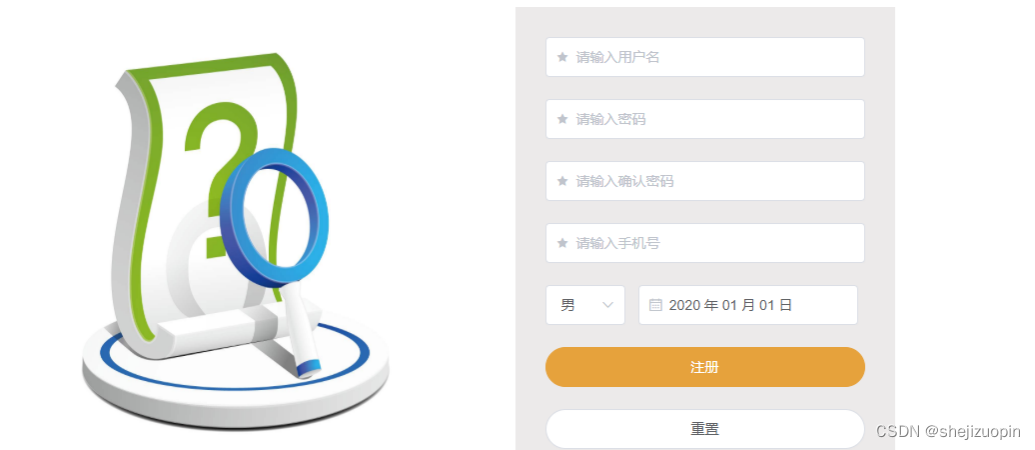The width and height of the screenshot is (1035, 450).
Task: Open the 2020 年 01 月 01 日 date picker
Action: [748, 305]
